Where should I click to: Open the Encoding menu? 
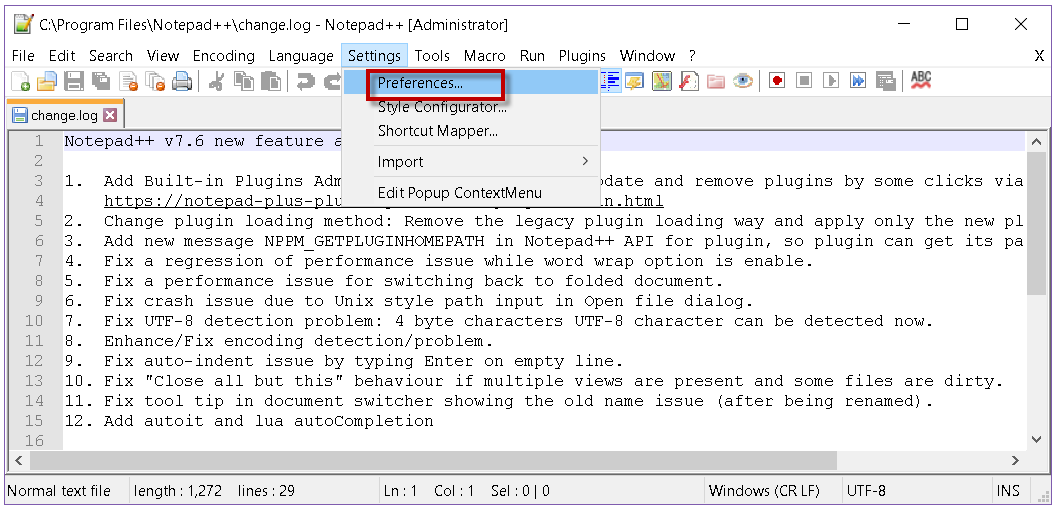(x=223, y=56)
